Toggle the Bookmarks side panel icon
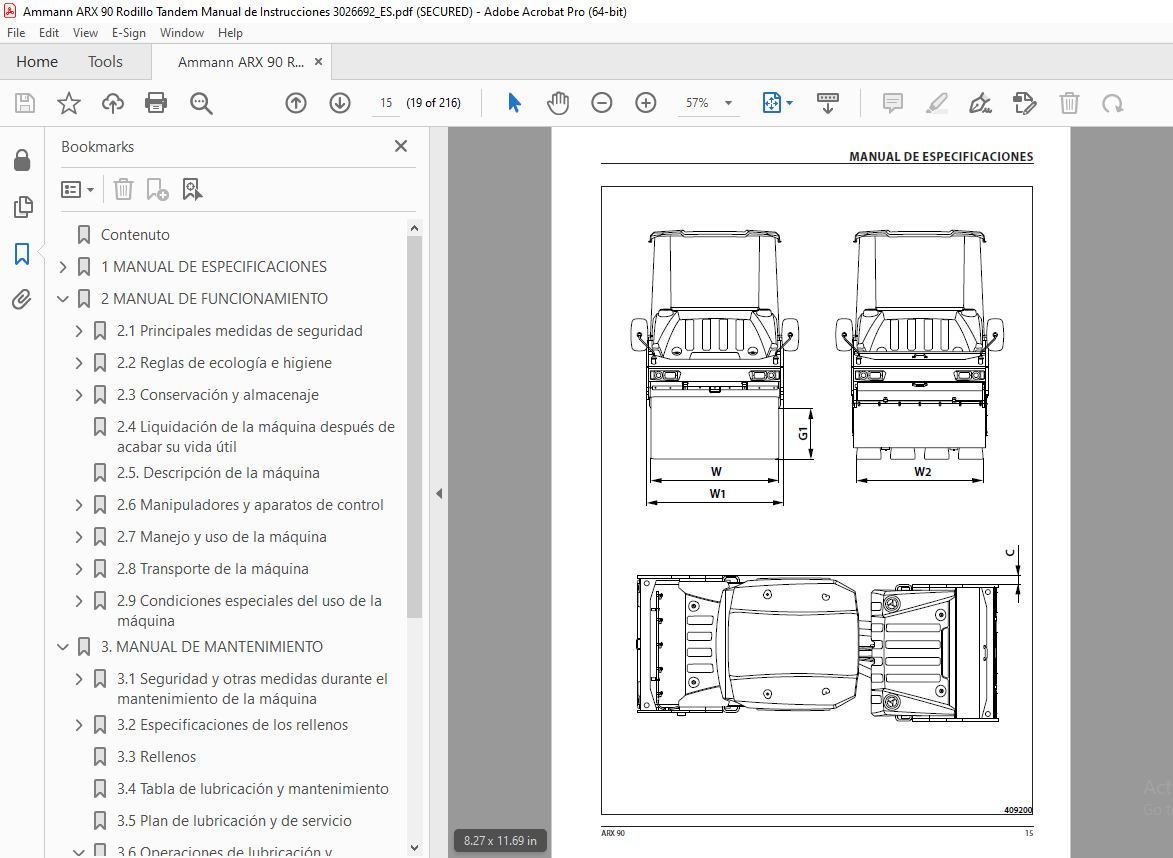The width and height of the screenshot is (1173, 858). 22,254
